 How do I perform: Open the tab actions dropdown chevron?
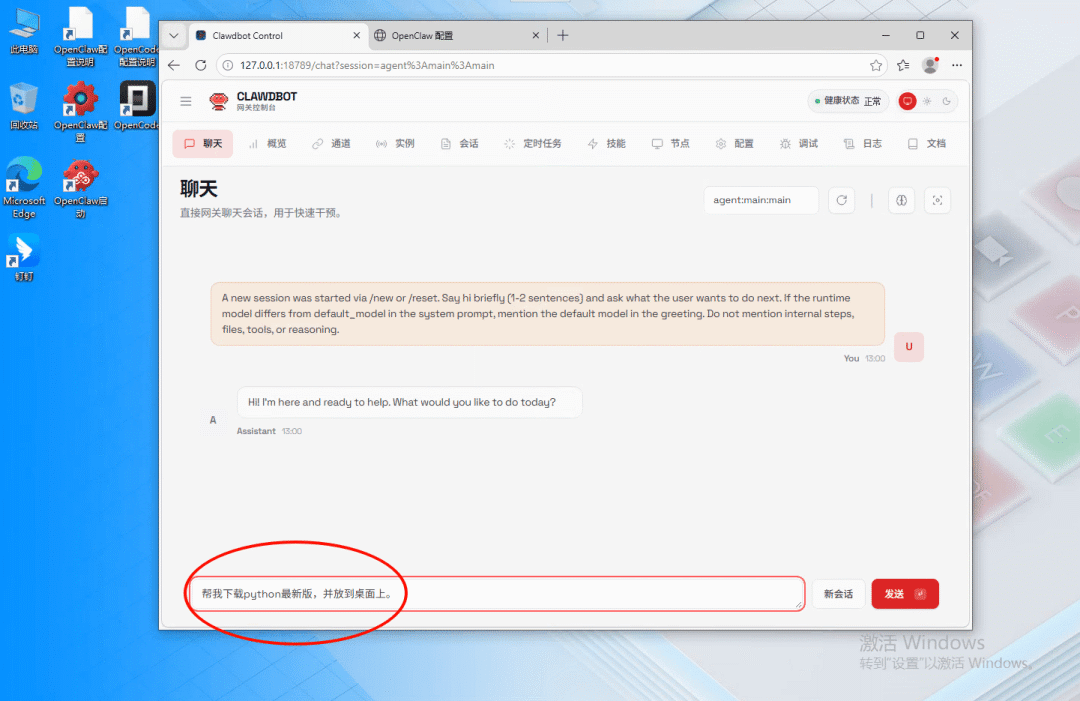coord(174,36)
